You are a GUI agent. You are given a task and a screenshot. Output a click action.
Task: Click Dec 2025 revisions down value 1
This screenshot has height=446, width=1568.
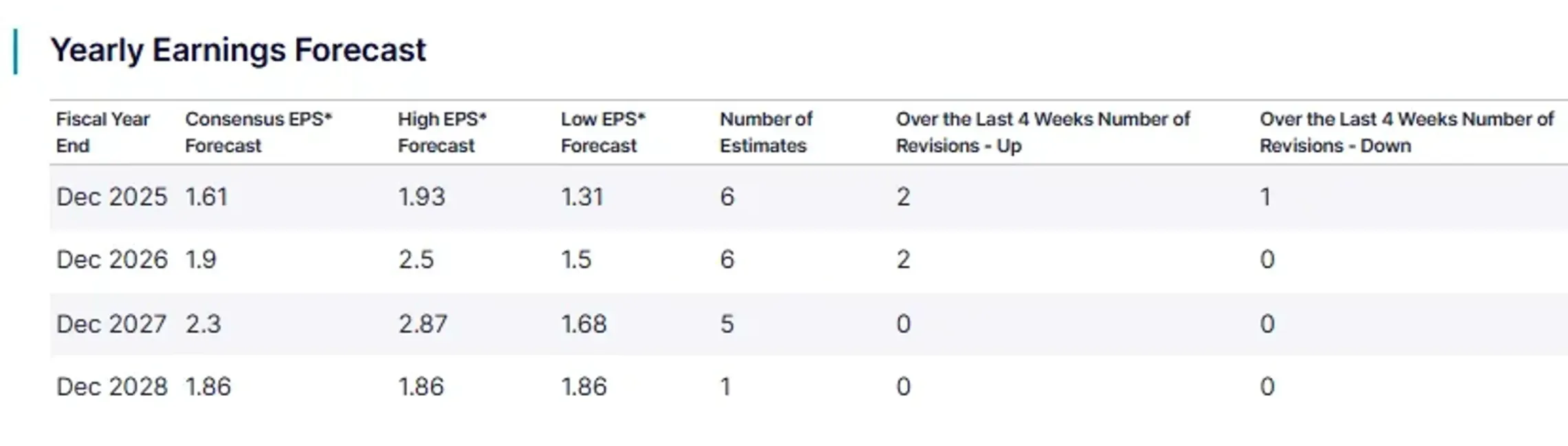[x=1265, y=198]
